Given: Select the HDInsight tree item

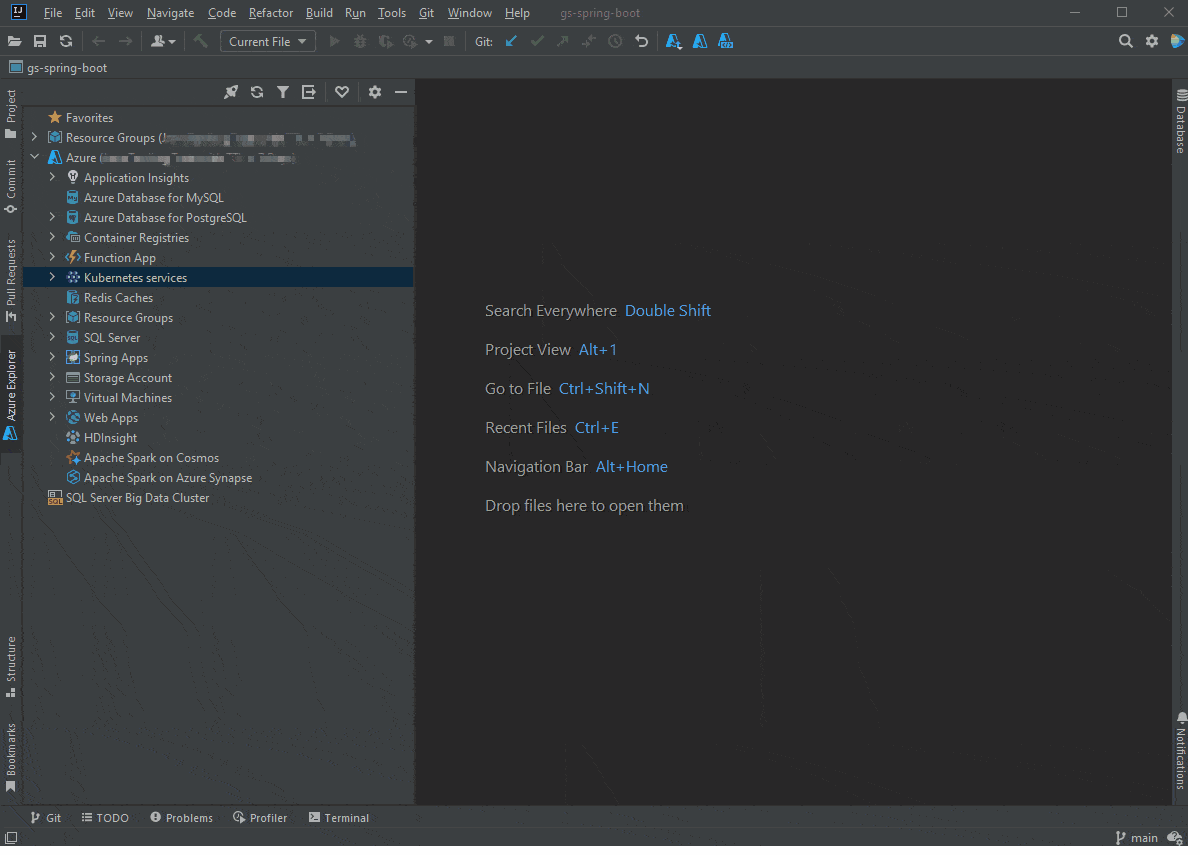Looking at the screenshot, I should 110,438.
